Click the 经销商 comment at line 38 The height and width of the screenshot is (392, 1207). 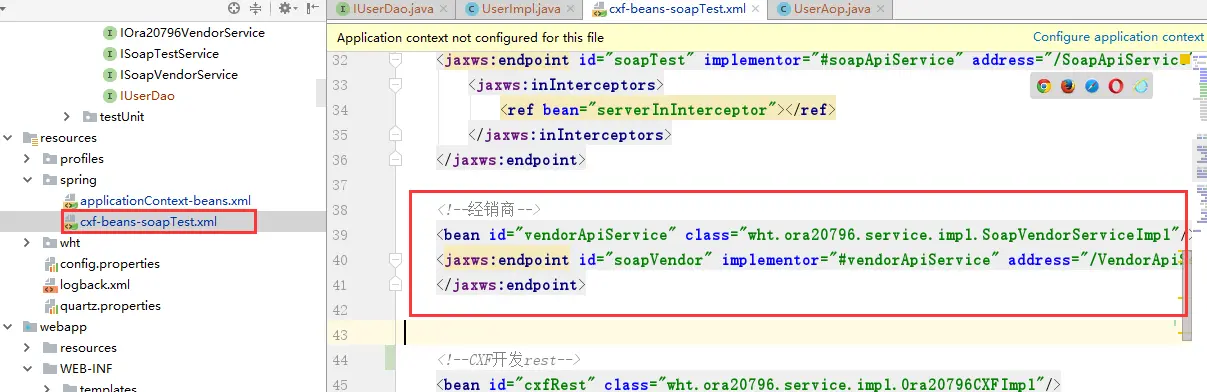tap(488, 210)
